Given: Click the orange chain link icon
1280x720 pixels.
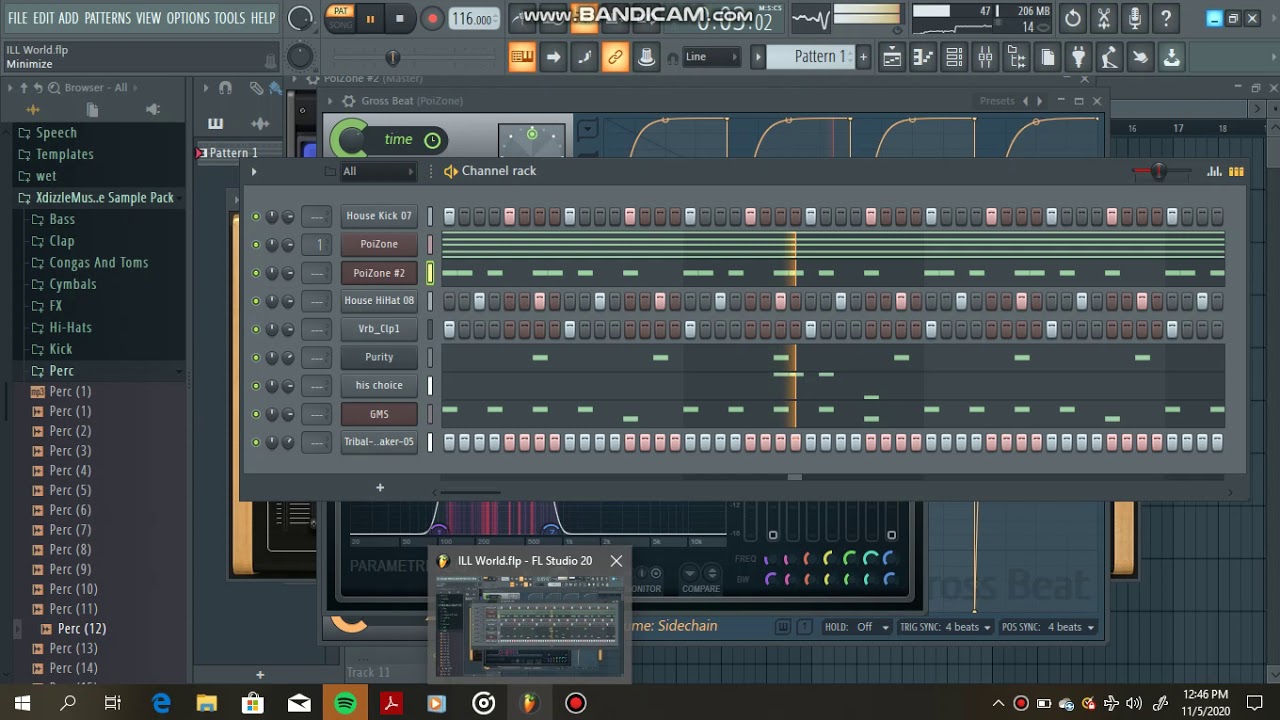Looking at the screenshot, I should click(615, 57).
